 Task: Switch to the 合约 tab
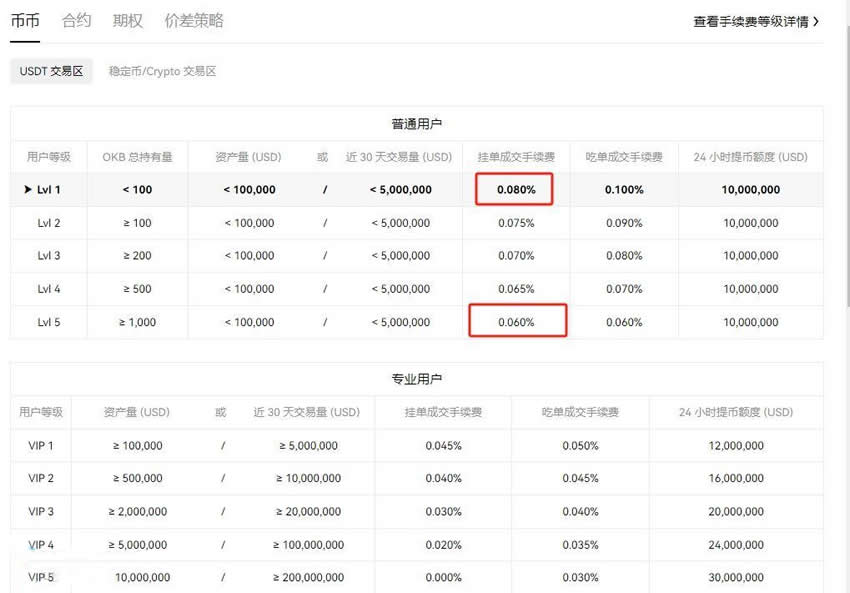[x=77, y=21]
